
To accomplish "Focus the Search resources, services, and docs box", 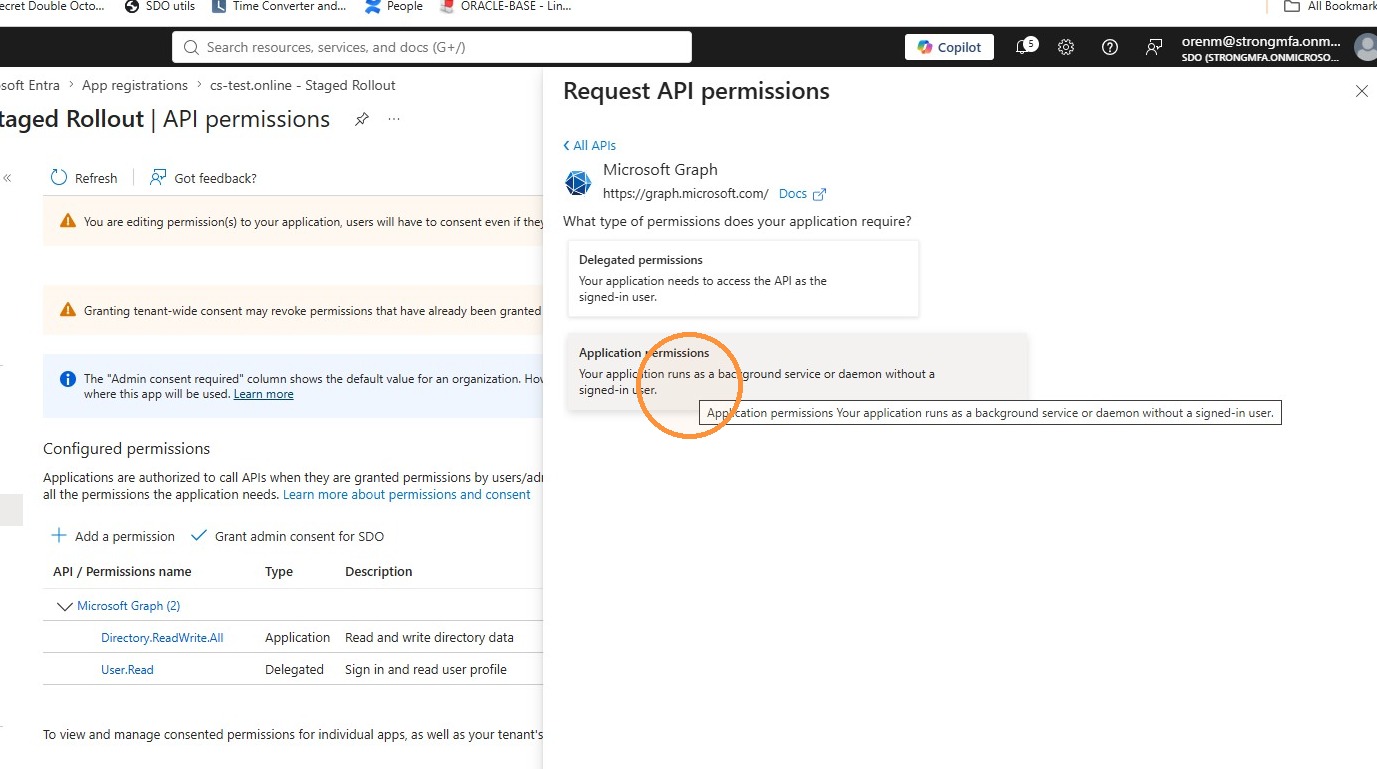I will (432, 47).
